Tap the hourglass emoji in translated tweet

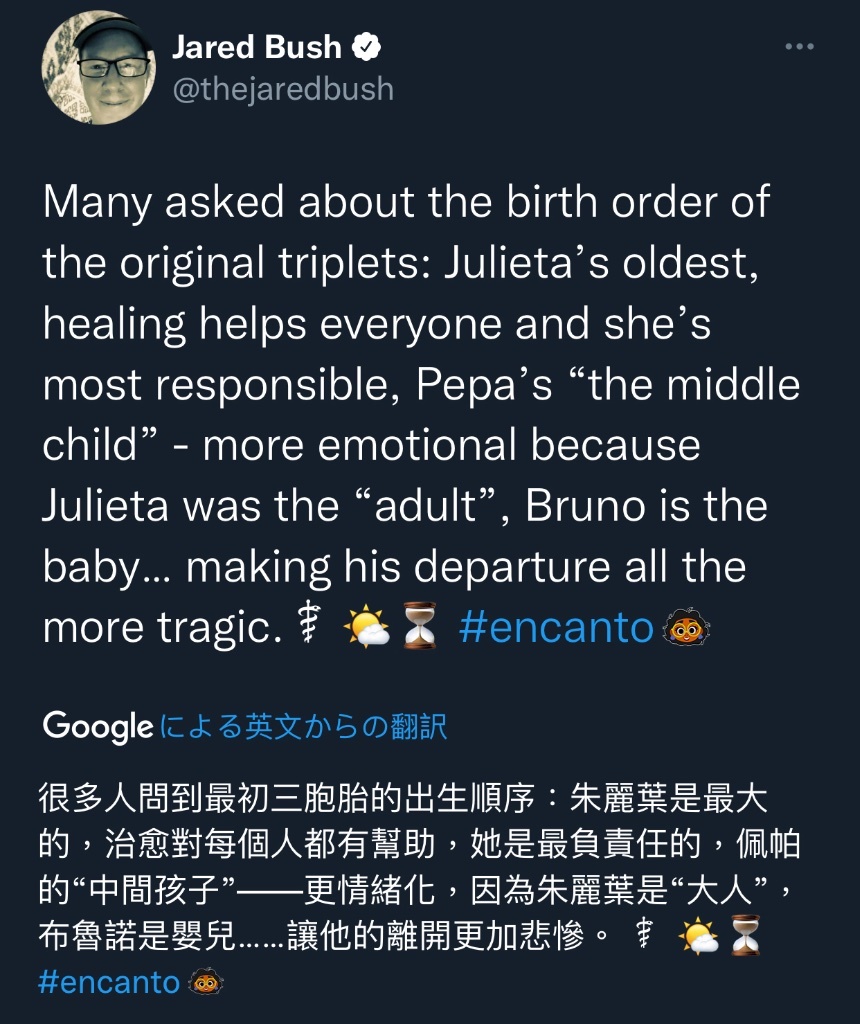[745, 935]
